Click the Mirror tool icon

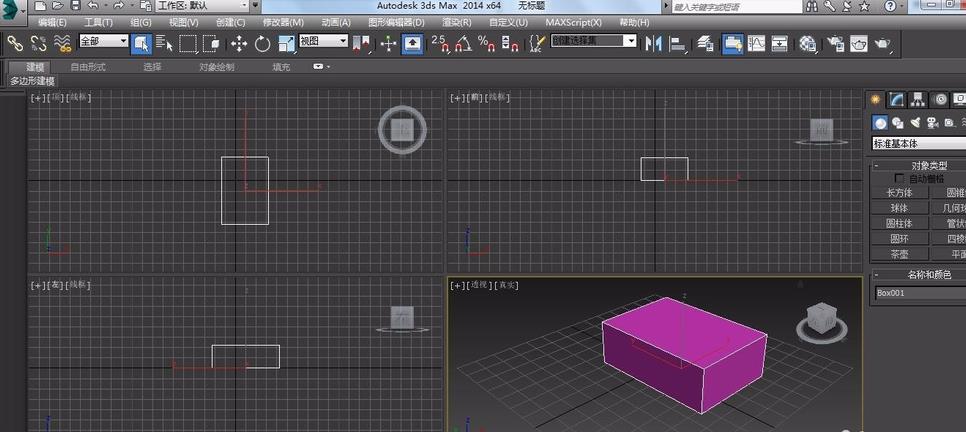pos(654,43)
